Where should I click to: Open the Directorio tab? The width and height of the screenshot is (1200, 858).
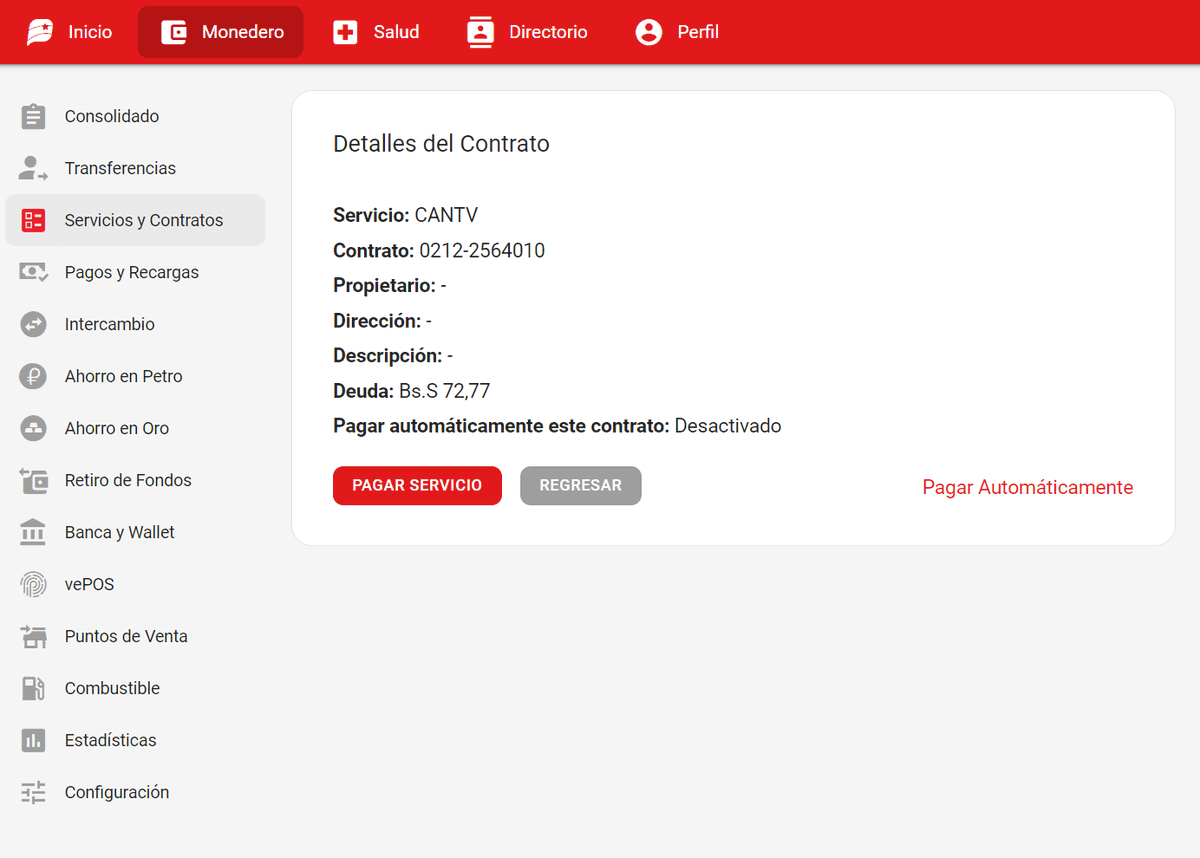tap(528, 32)
